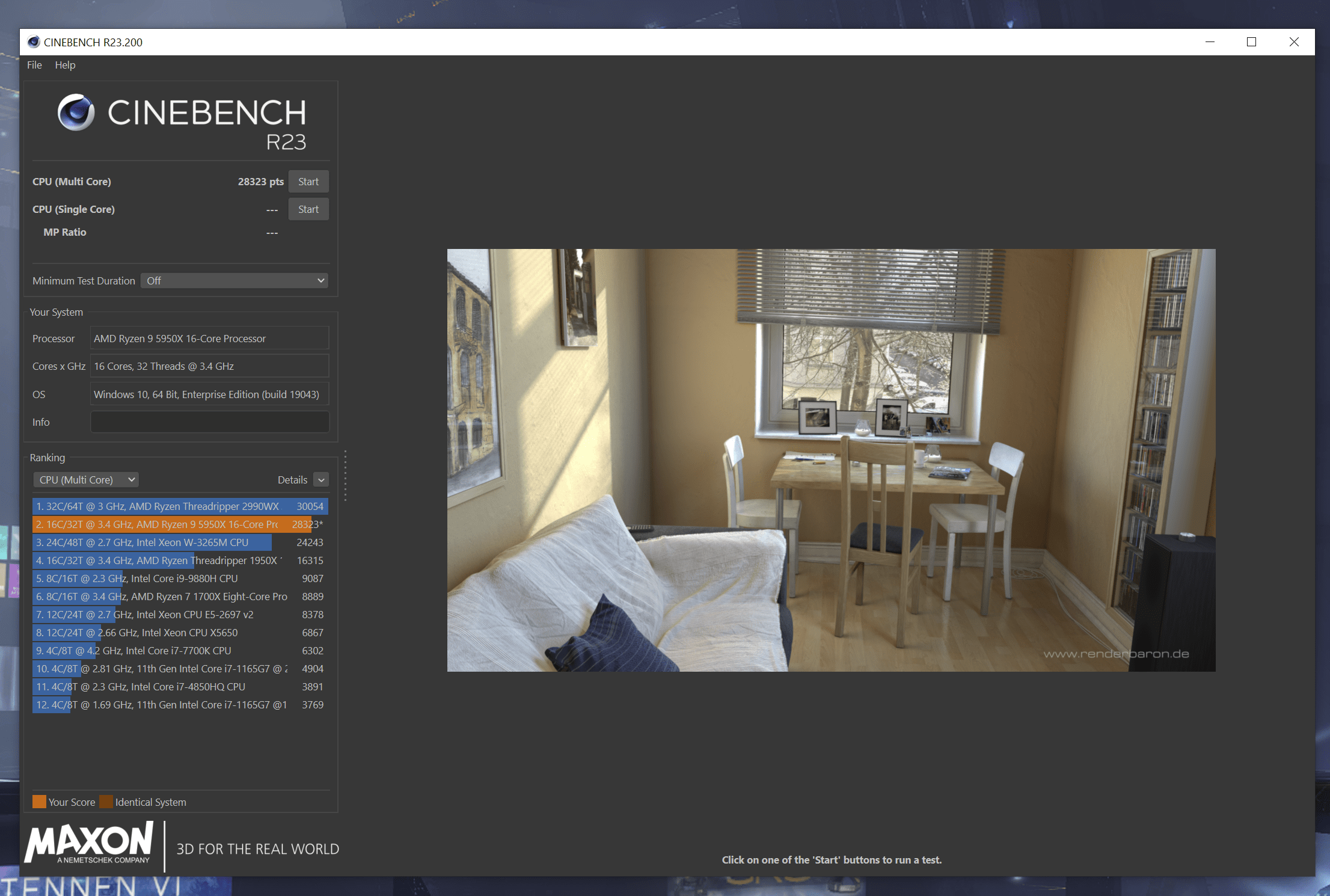This screenshot has width=1330, height=896.
Task: Click the Cinebench logo sphere icon
Action: point(76,112)
